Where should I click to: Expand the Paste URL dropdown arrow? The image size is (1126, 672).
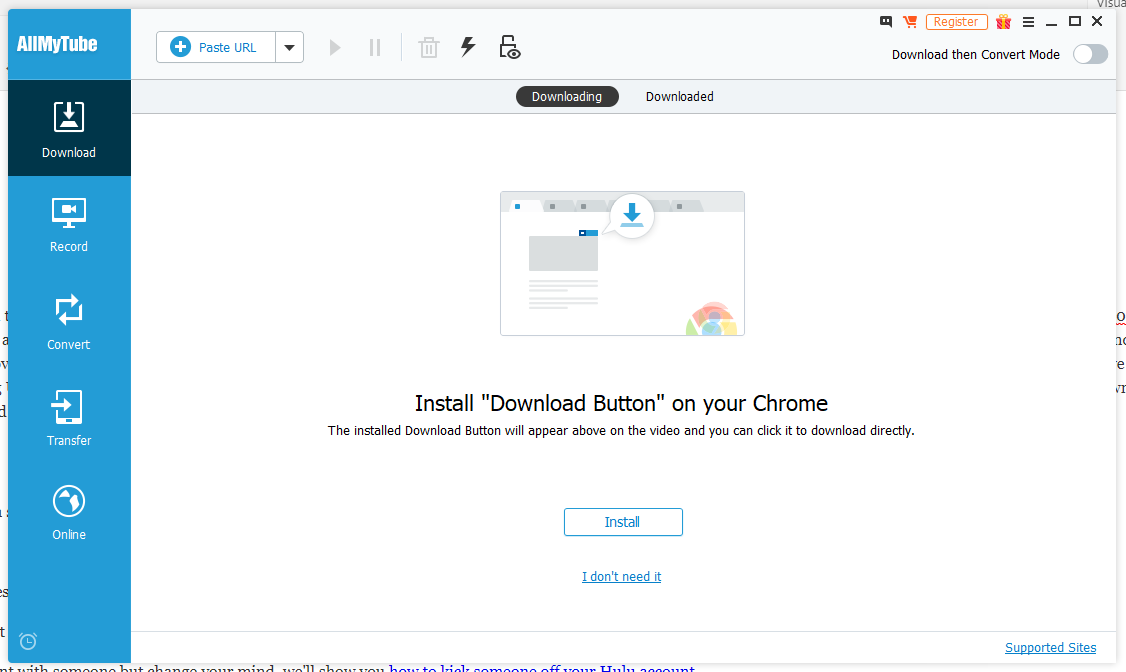(289, 47)
